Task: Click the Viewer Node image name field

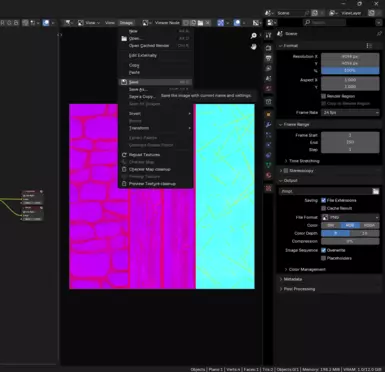Action: tap(168, 23)
